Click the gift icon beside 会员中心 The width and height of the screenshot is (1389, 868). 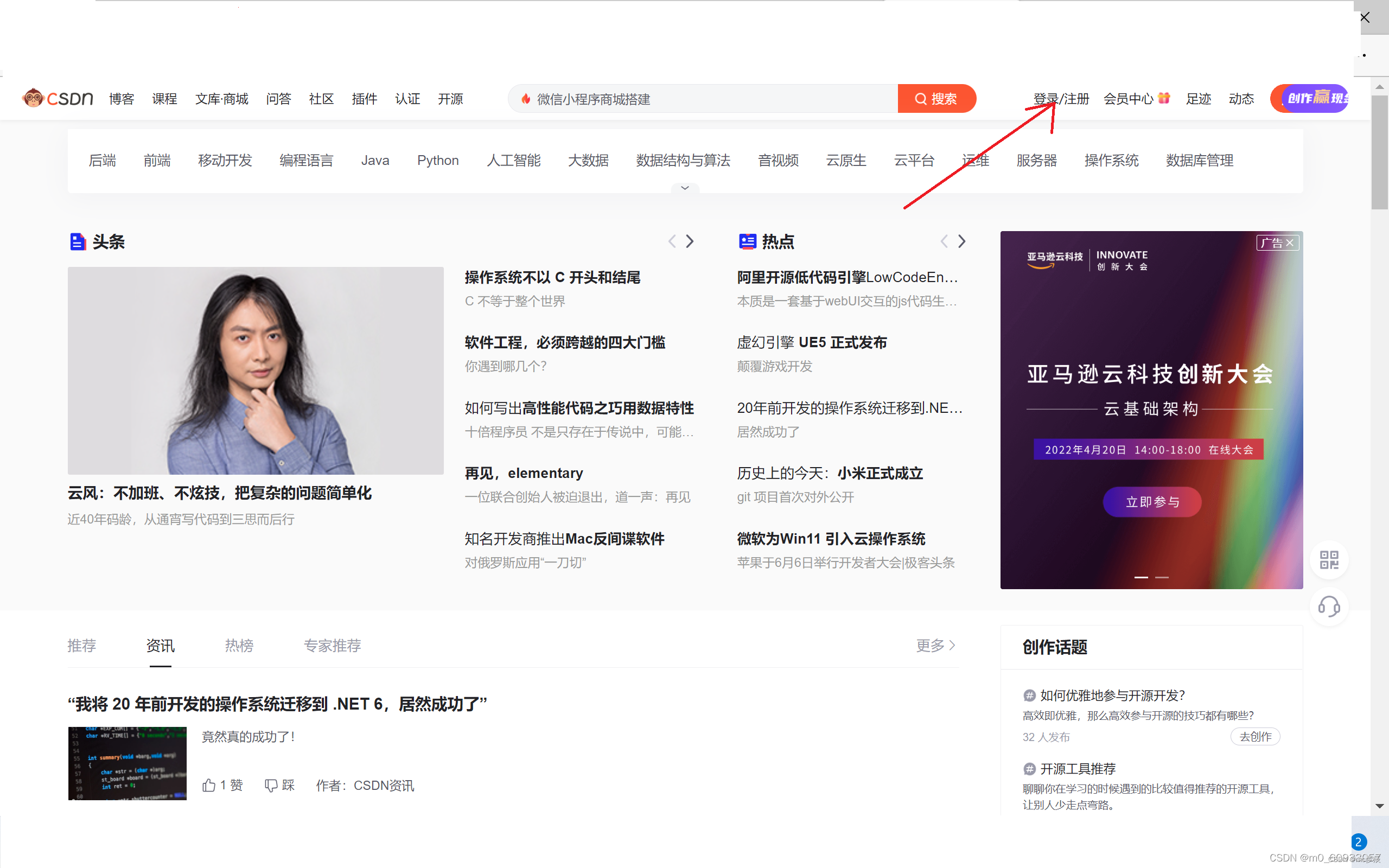(x=1164, y=98)
